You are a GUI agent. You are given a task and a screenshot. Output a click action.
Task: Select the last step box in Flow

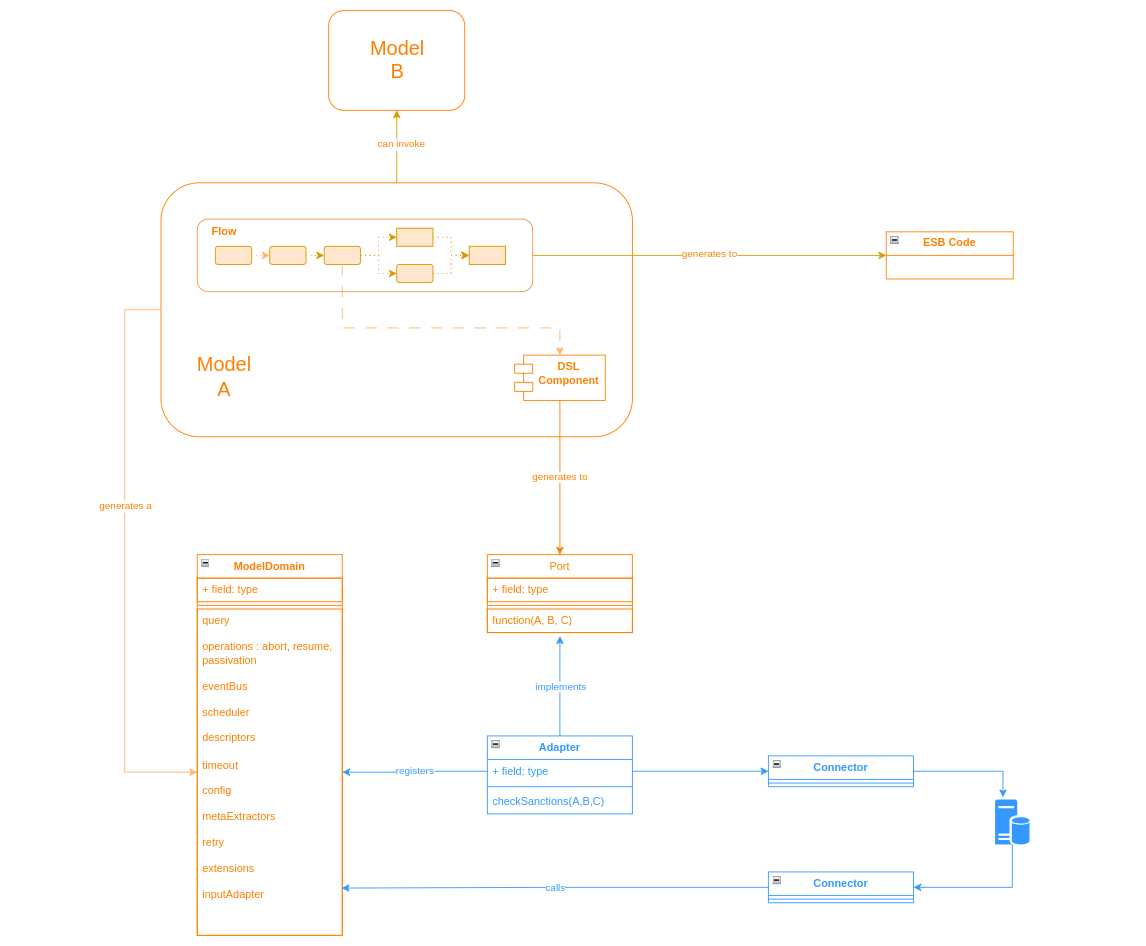coord(487,255)
